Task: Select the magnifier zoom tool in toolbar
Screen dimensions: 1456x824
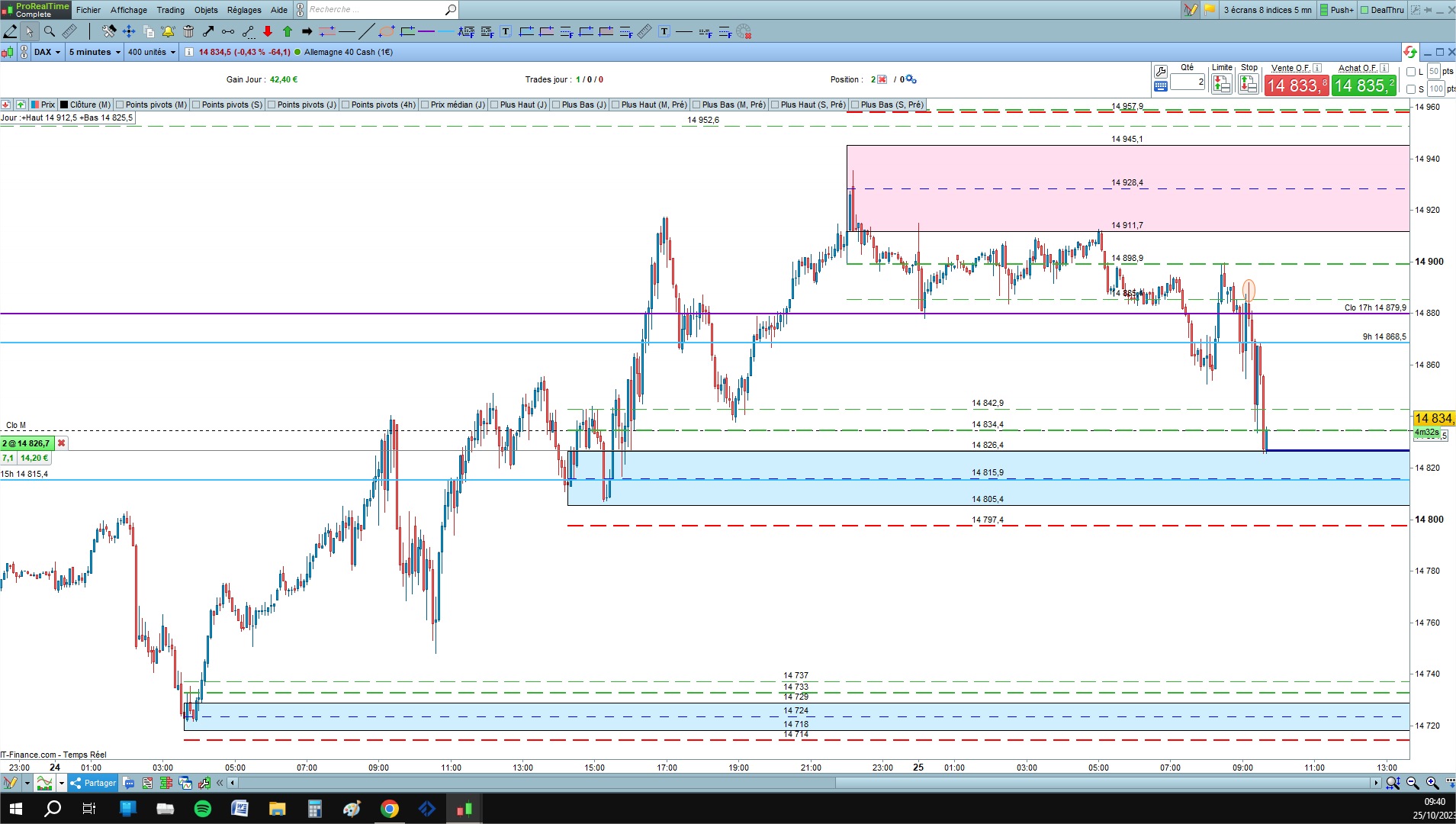Action: coord(50,31)
